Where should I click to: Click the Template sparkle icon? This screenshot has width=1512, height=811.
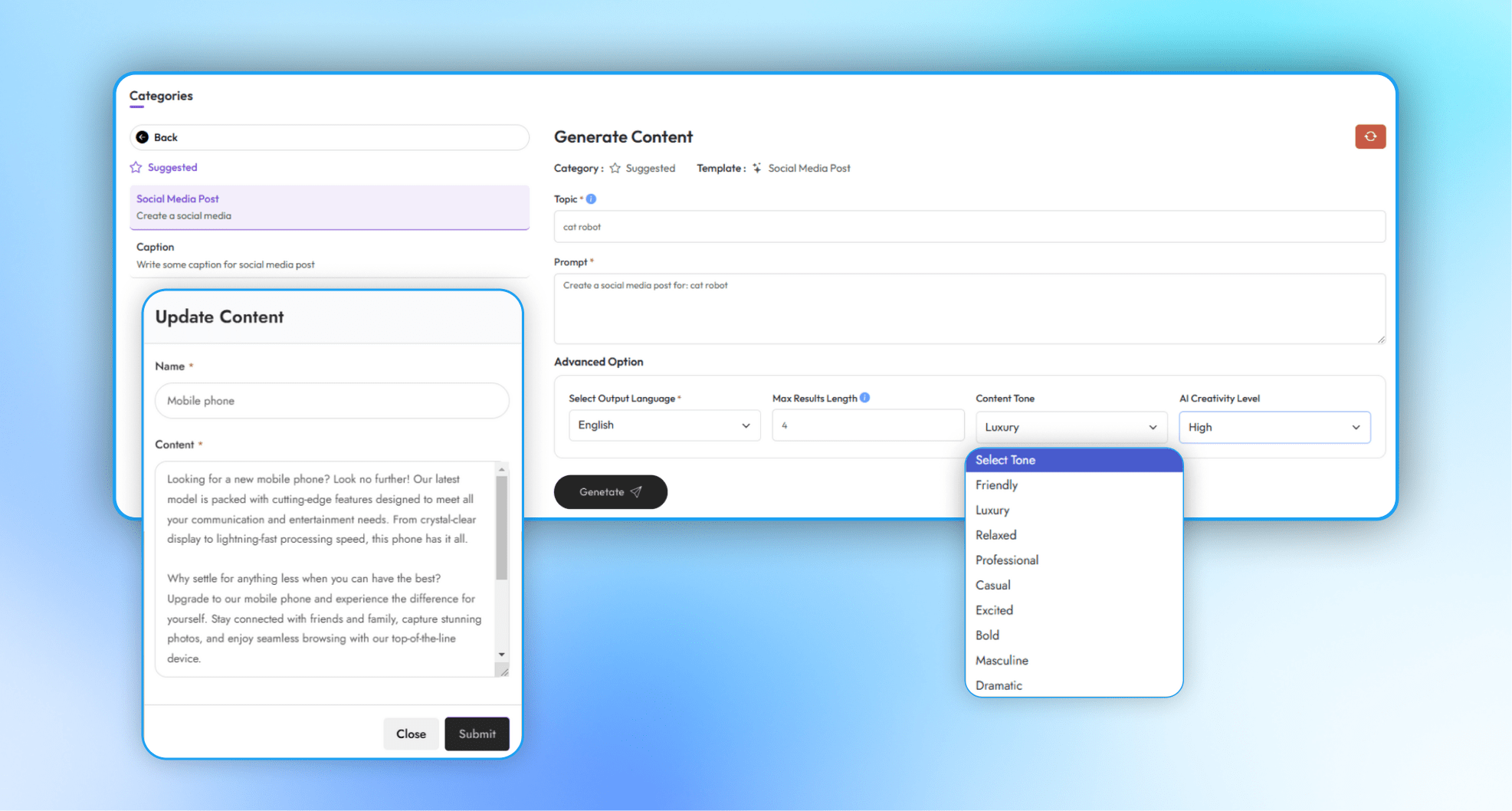tap(756, 168)
